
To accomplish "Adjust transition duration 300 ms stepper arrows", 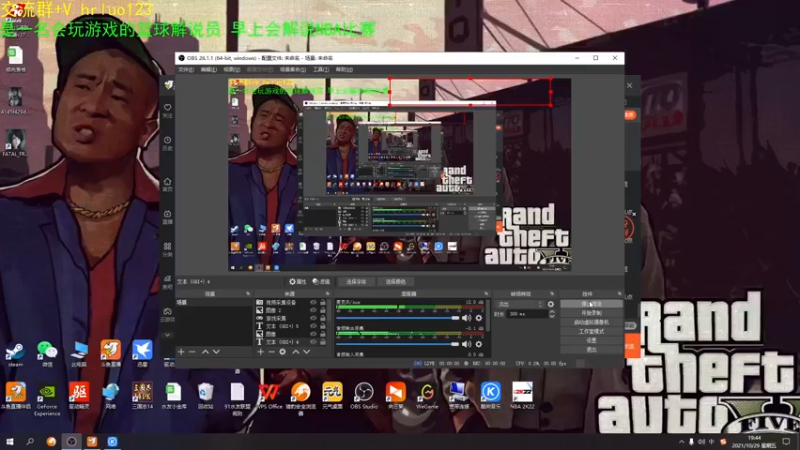I will click(x=552, y=314).
